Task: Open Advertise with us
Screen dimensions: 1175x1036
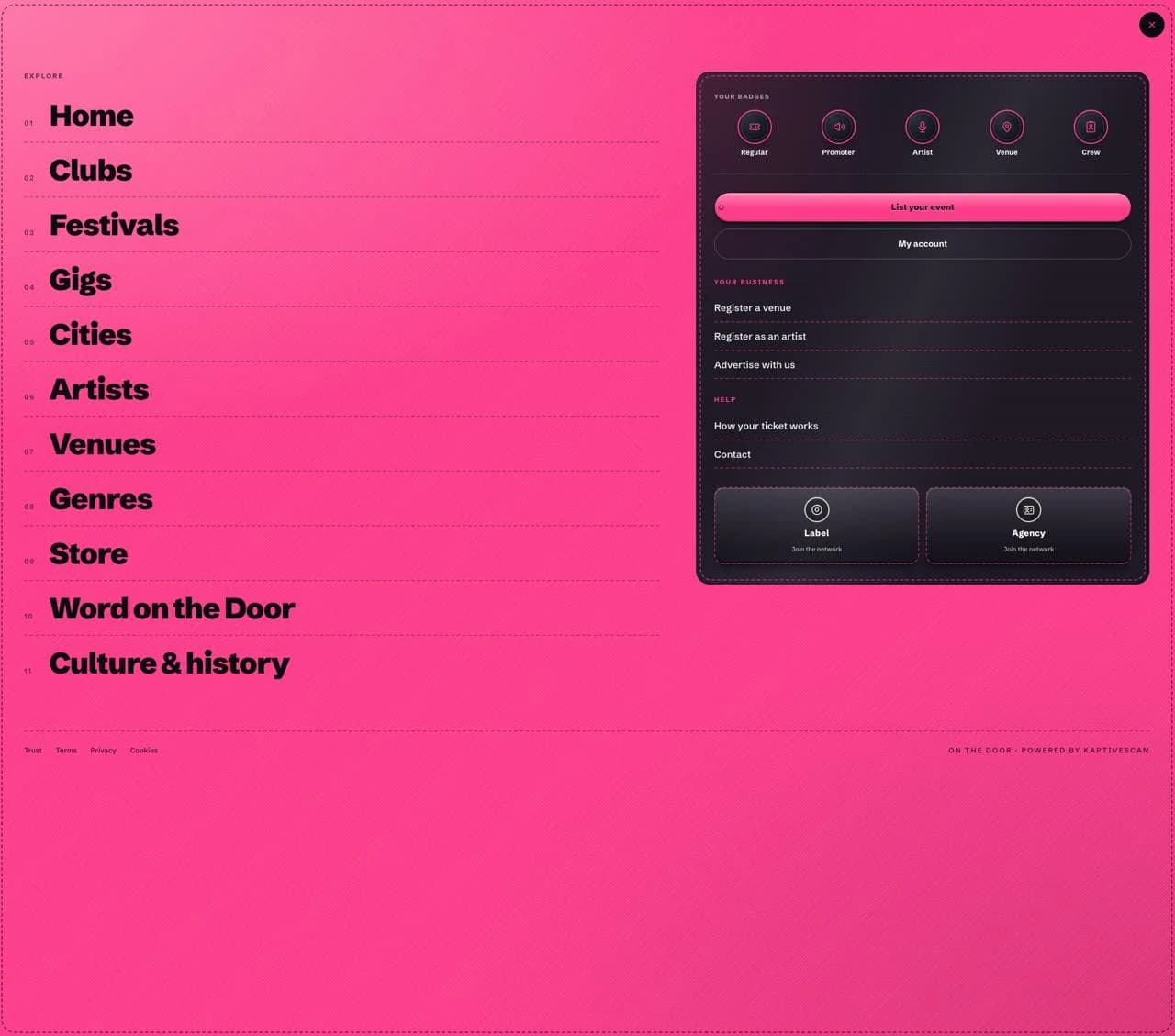Action: 755,365
